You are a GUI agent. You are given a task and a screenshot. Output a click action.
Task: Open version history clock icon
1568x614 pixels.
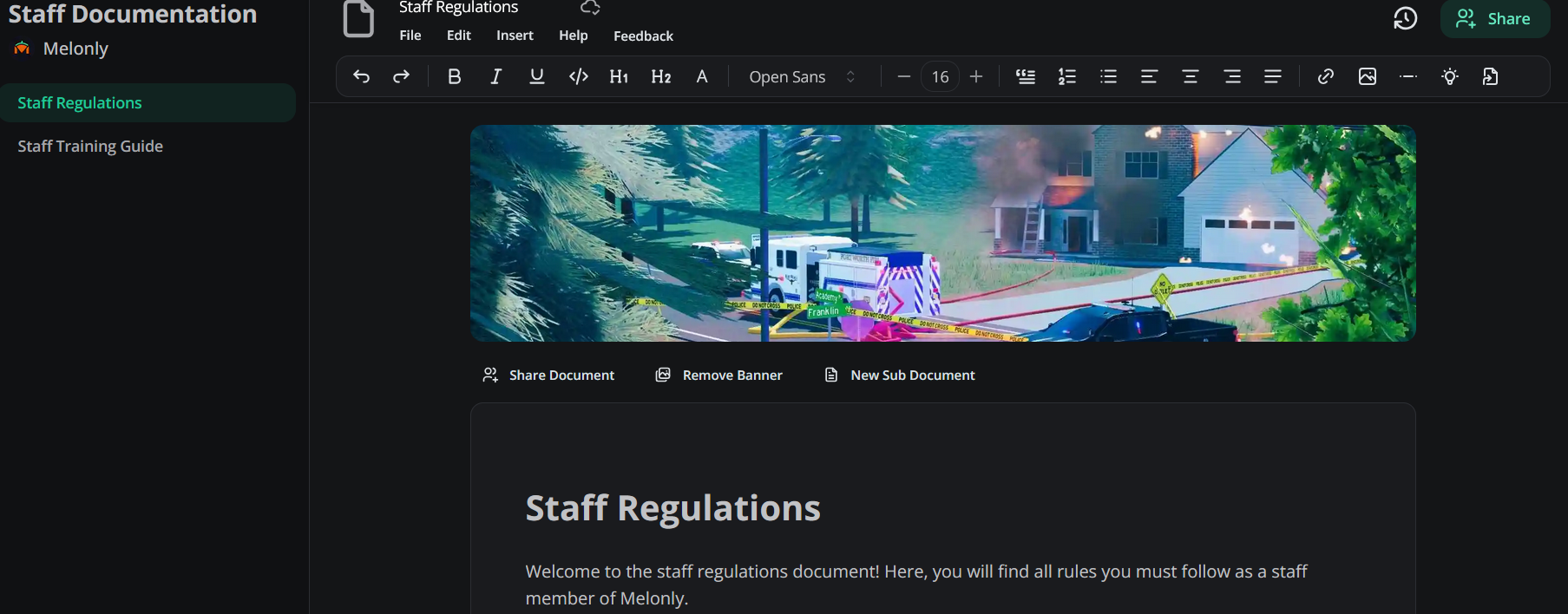(1405, 19)
